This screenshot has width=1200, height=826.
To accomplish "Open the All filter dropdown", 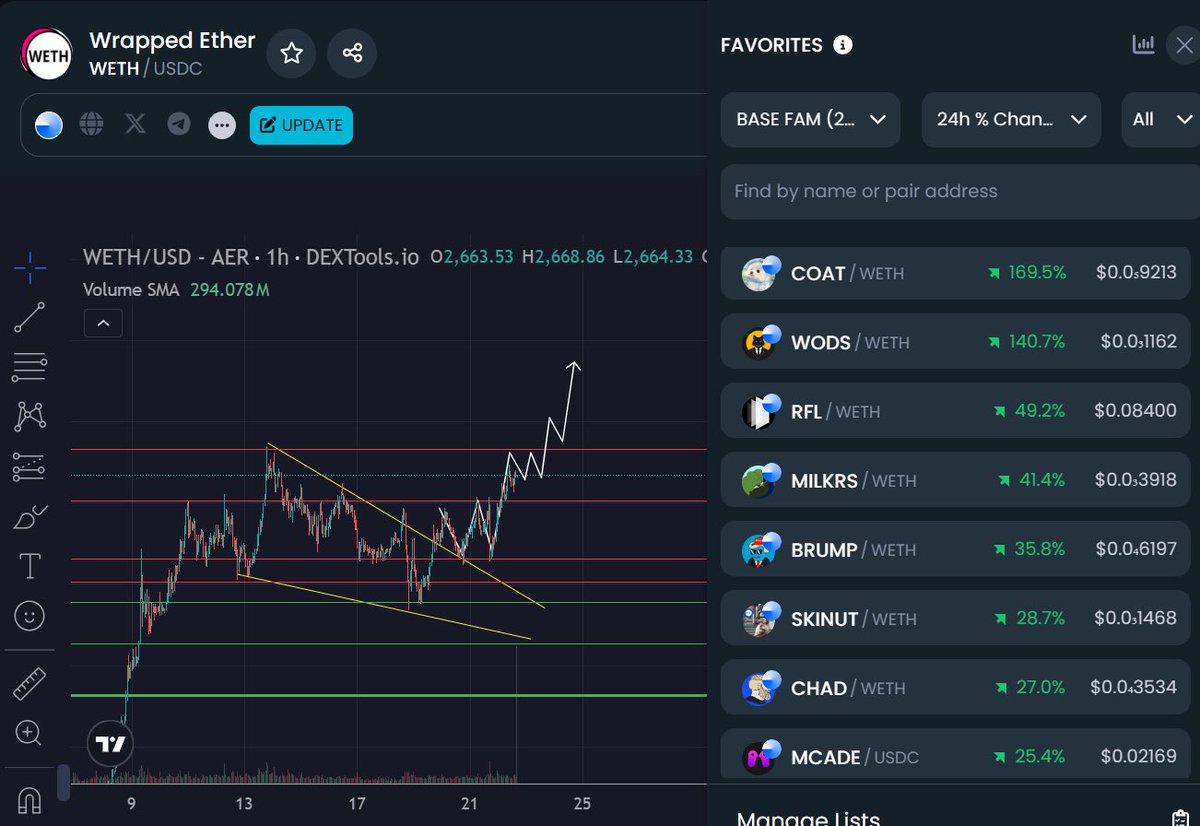I will [x=1161, y=120].
